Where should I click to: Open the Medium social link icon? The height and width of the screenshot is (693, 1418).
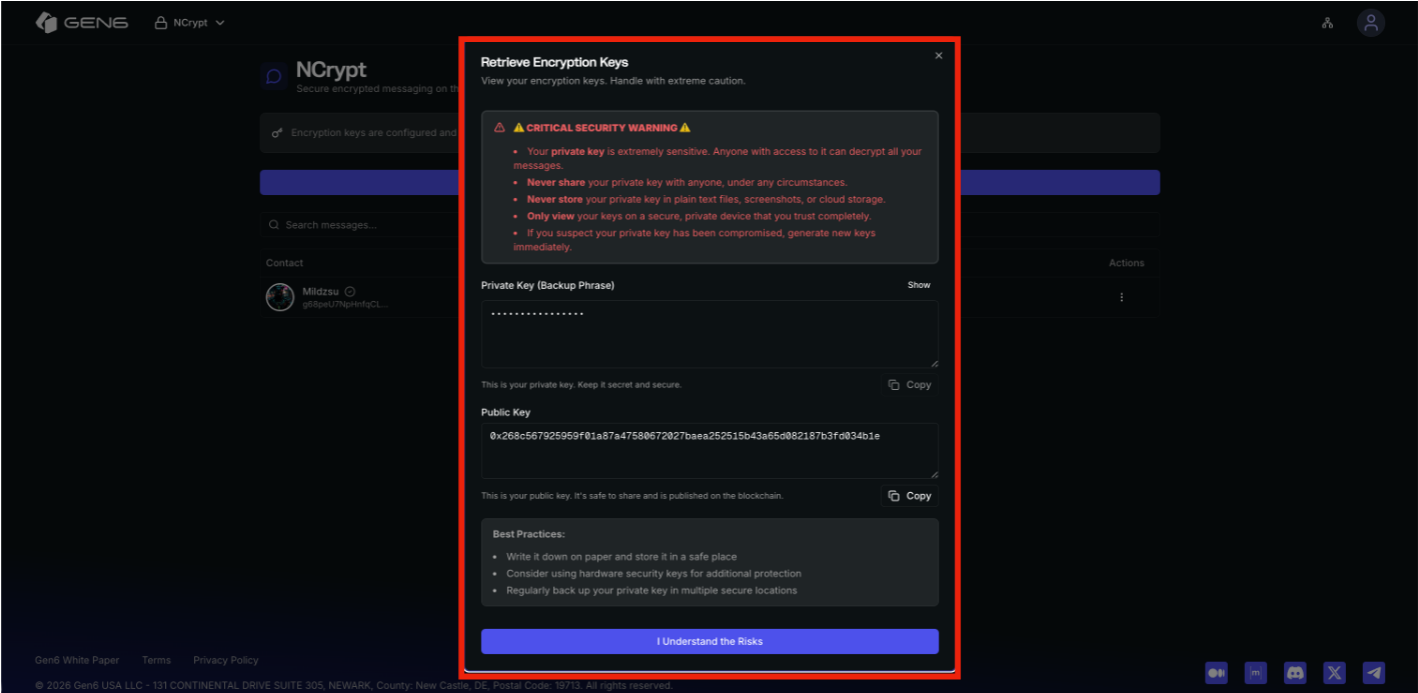(x=1216, y=673)
